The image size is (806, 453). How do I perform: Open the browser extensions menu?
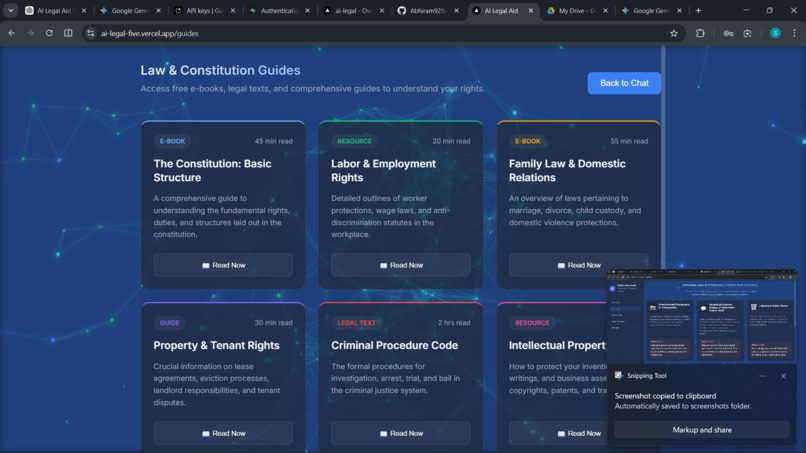click(700, 33)
